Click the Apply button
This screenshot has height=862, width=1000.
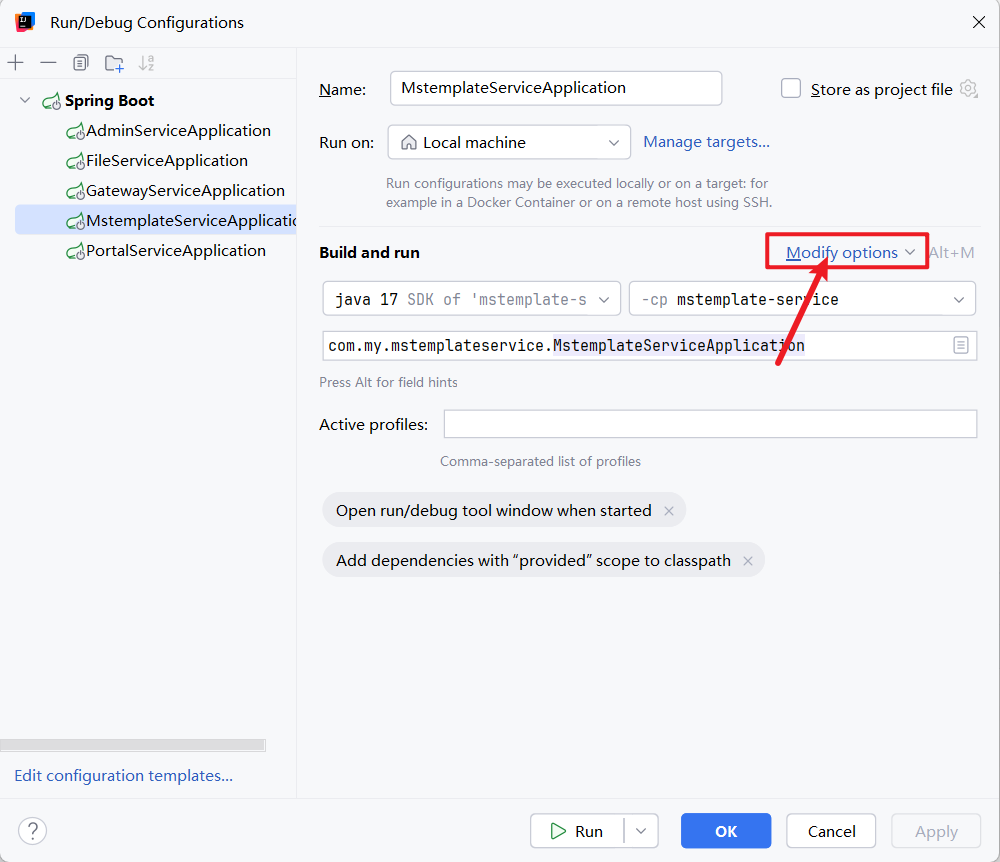coord(936,831)
